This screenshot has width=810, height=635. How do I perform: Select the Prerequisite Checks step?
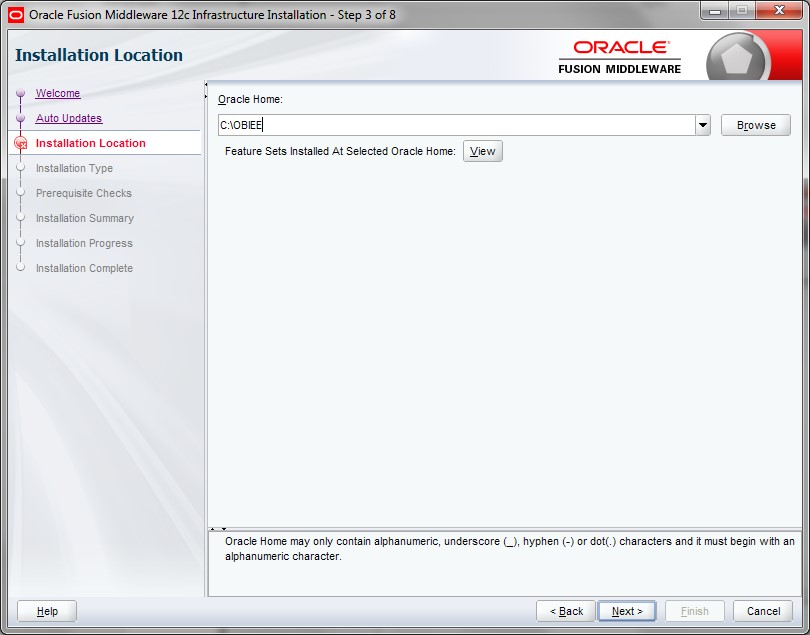tap(84, 193)
